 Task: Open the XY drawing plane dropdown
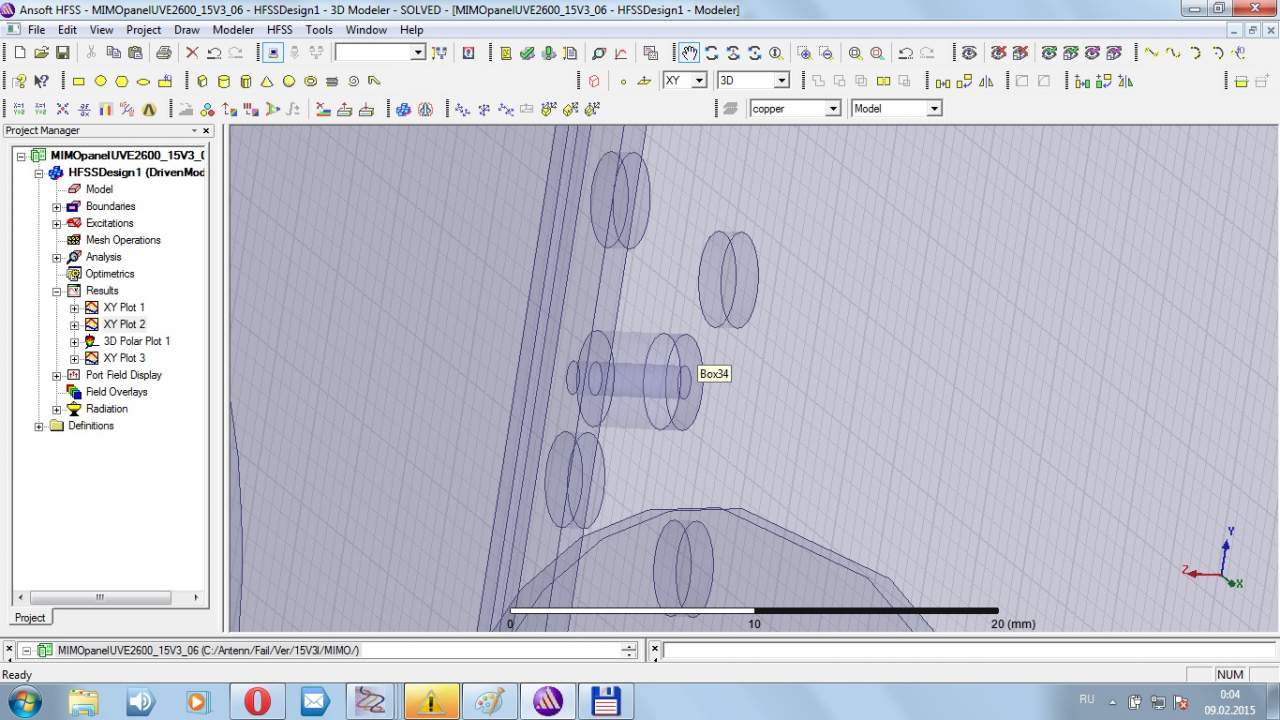click(x=699, y=81)
